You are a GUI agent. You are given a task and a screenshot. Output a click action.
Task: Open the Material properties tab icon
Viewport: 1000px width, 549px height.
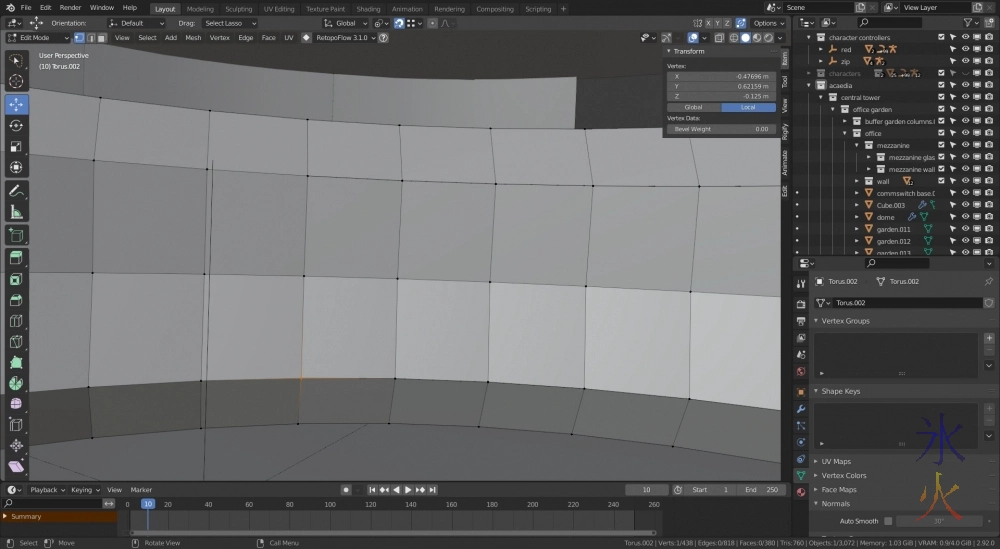pyautogui.click(x=801, y=492)
